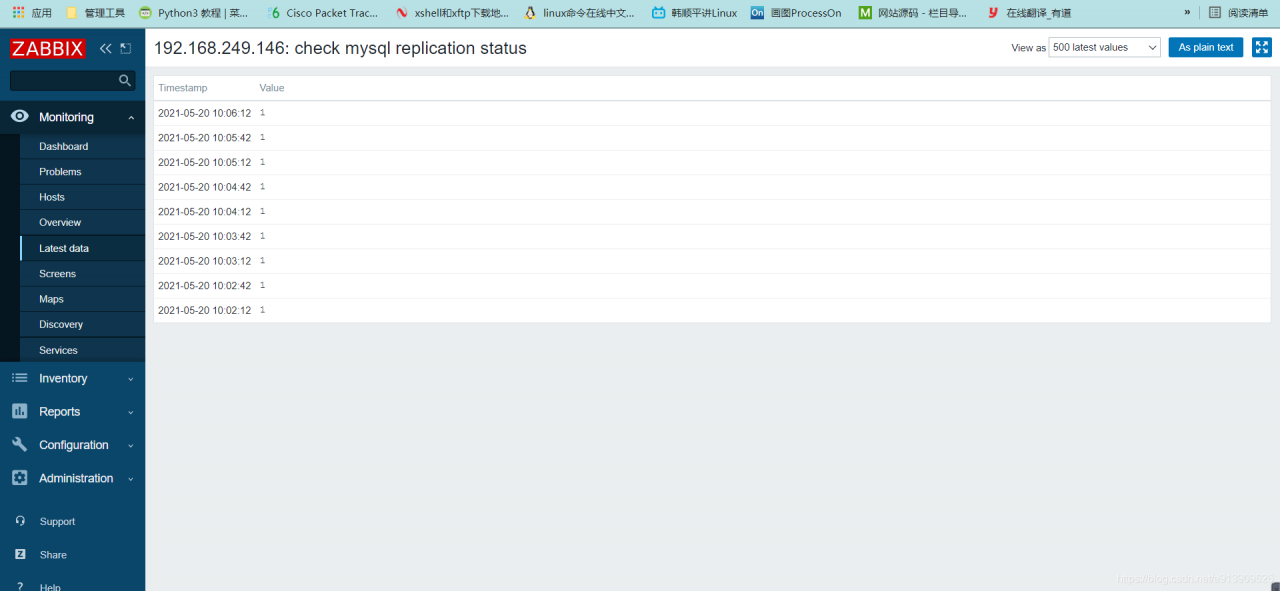Screen dimensions: 1280x591
Task: Open xshell和xftp下载地 bookmark
Action: pyautogui.click(x=452, y=13)
